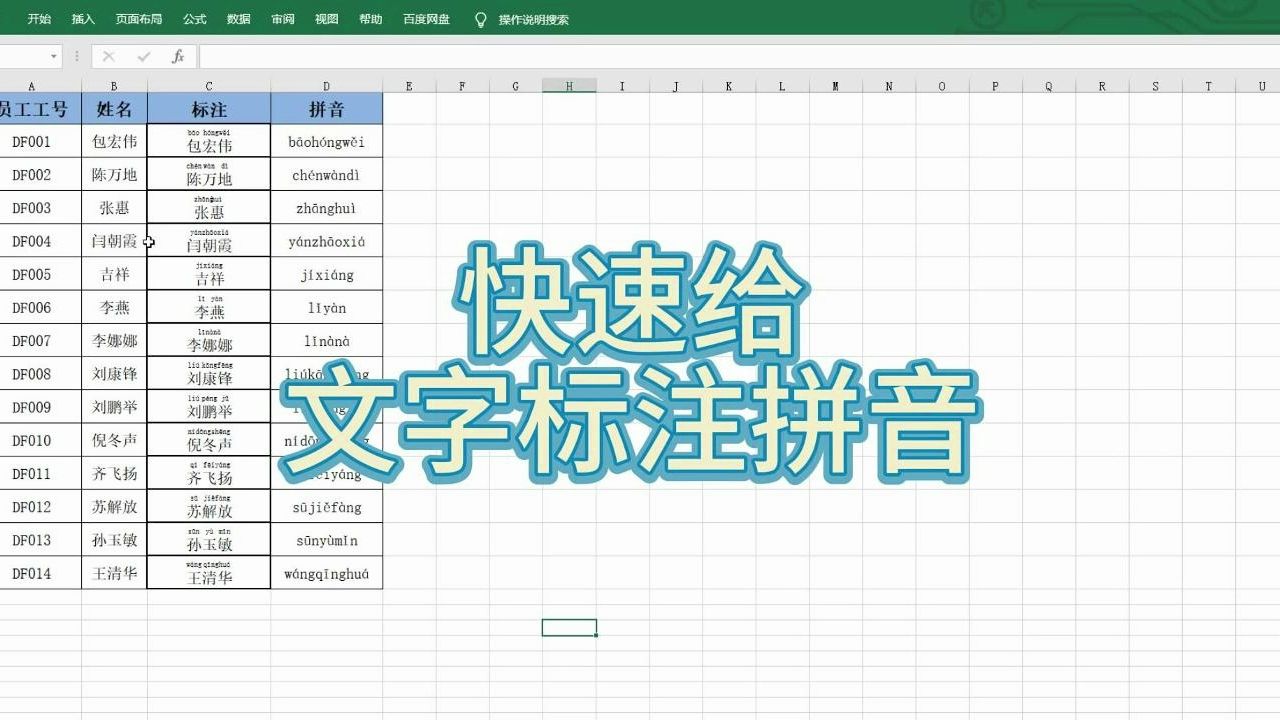Viewport: 1280px width, 720px height.
Task: Select column H by clicking its header
Action: (568, 85)
